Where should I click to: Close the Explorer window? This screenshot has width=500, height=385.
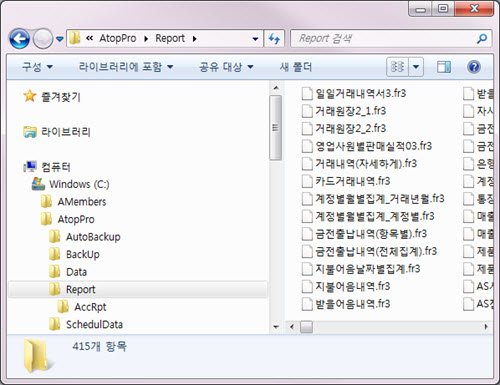pos(474,9)
